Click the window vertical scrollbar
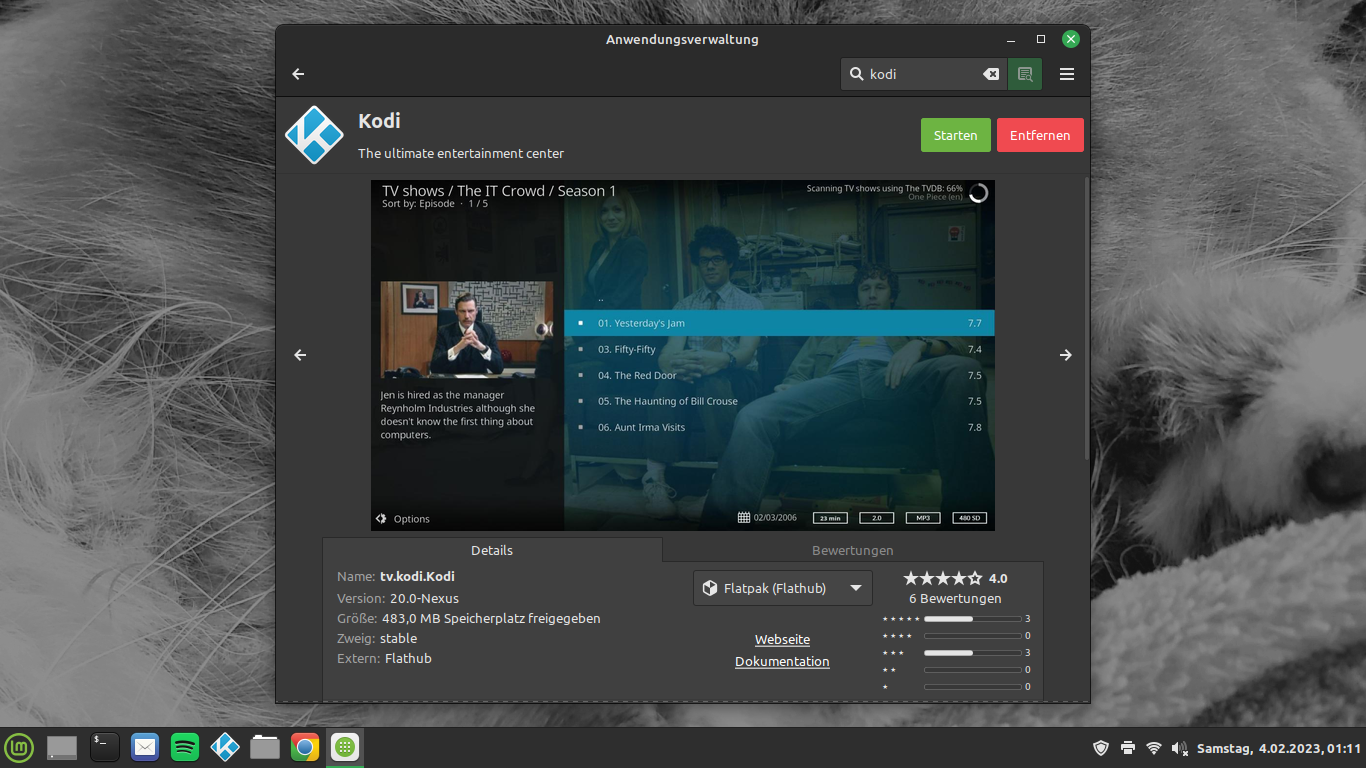1366x768 pixels. click(1087, 320)
